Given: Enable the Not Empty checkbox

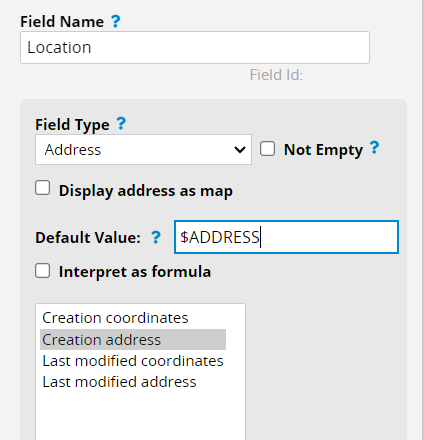Looking at the screenshot, I should (267, 149).
